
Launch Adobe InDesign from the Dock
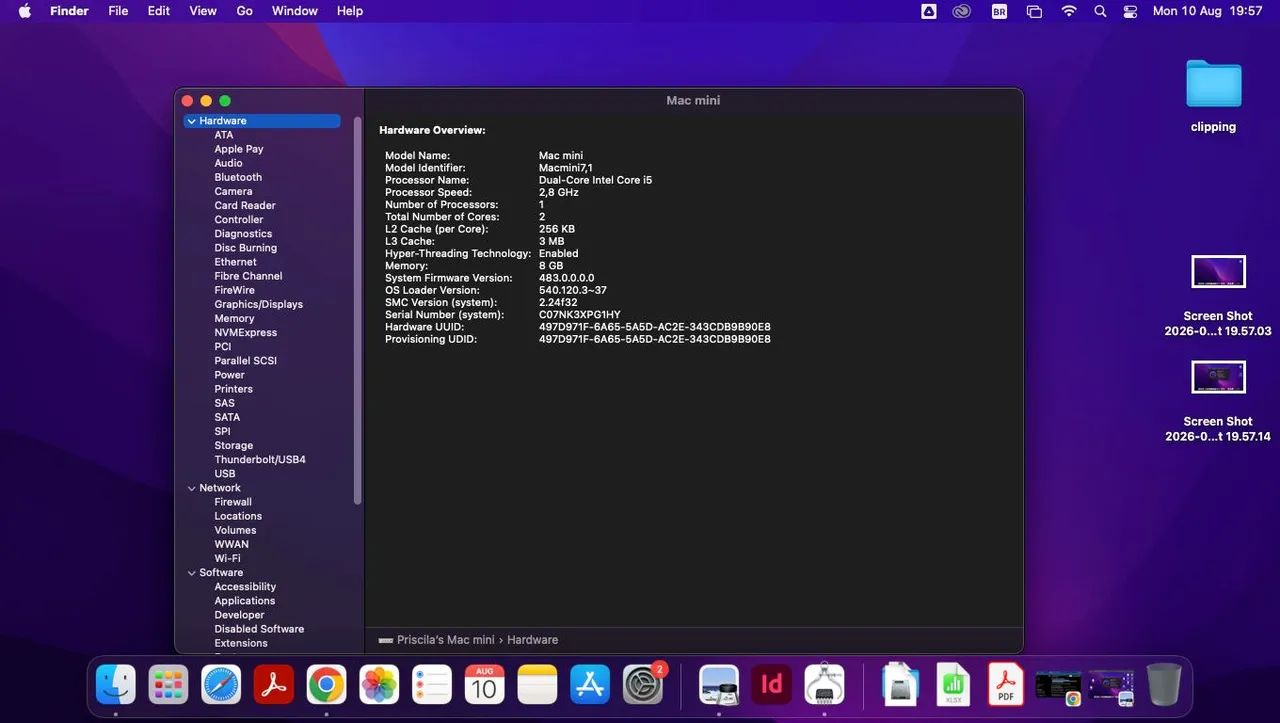click(x=771, y=685)
